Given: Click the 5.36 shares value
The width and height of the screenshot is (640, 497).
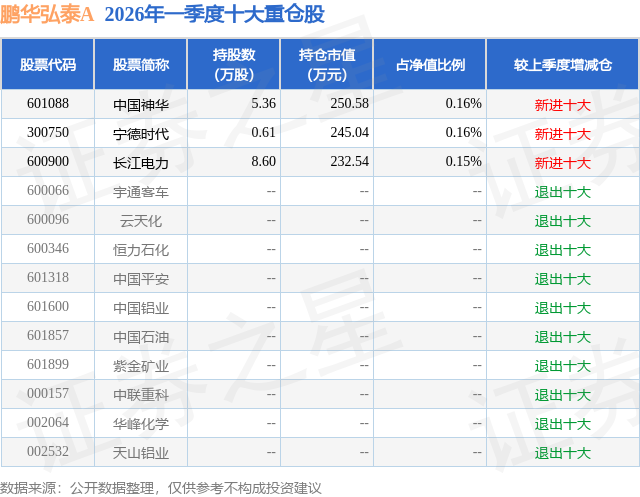Looking at the screenshot, I should (263, 104).
